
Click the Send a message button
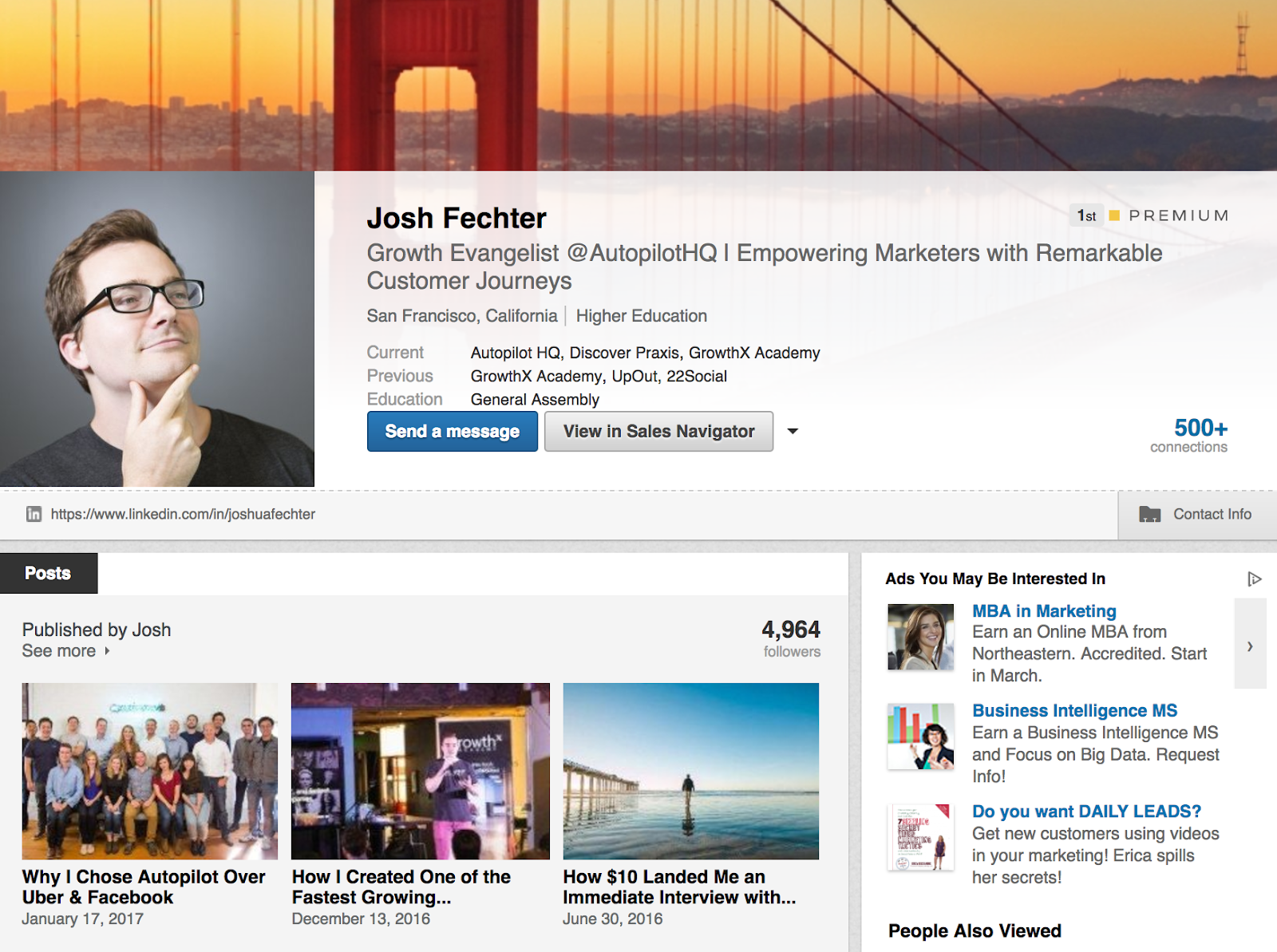tap(453, 431)
